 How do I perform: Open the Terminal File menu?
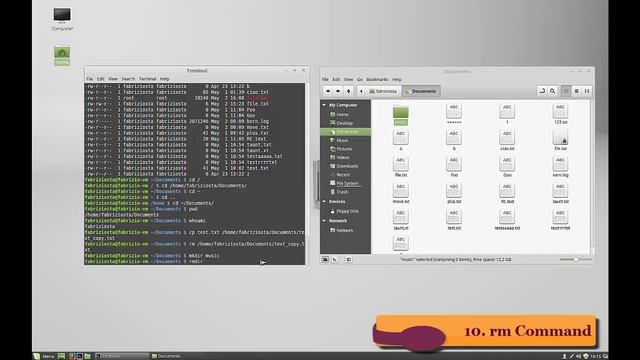[x=89, y=79]
